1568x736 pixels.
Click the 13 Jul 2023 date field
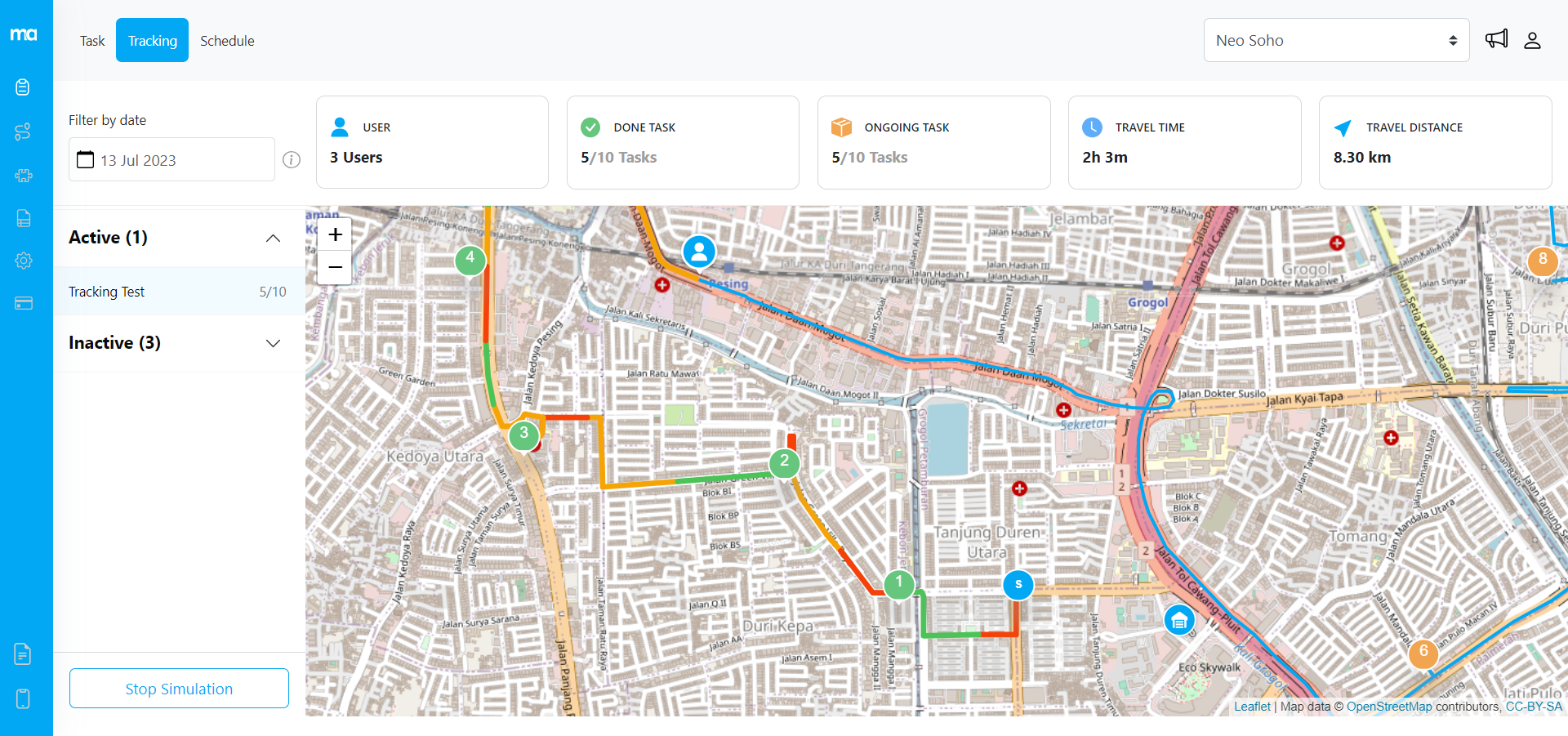[171, 160]
